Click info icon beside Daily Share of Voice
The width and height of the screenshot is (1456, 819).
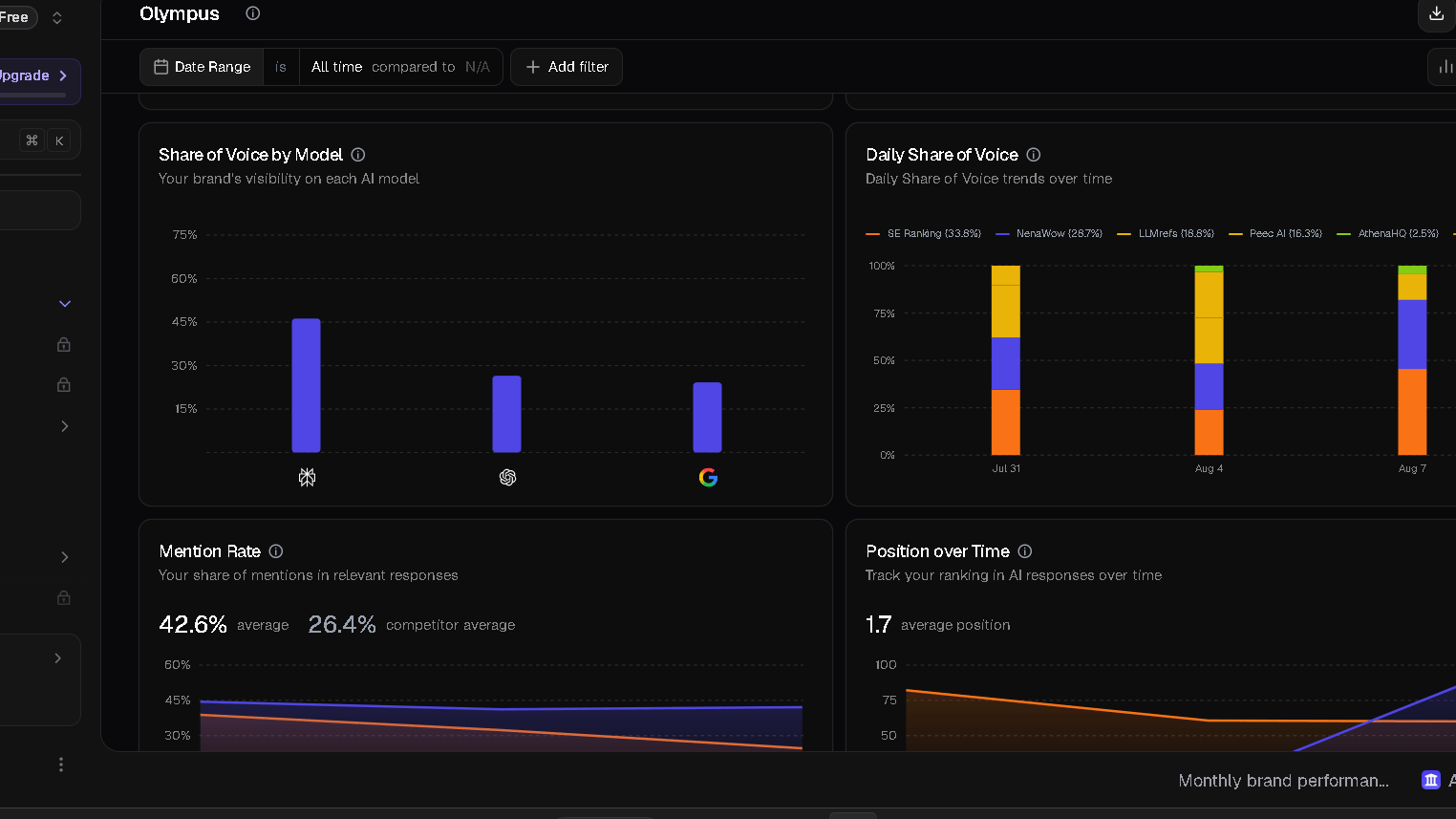pos(1034,155)
